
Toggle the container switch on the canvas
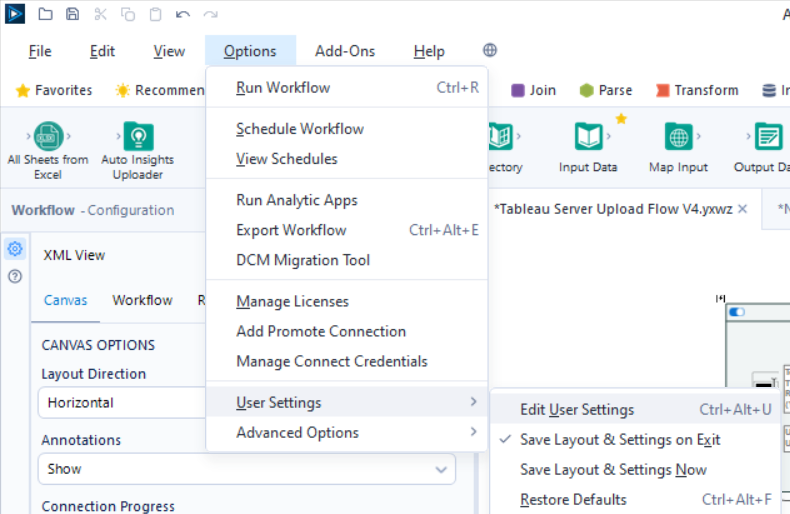click(737, 312)
